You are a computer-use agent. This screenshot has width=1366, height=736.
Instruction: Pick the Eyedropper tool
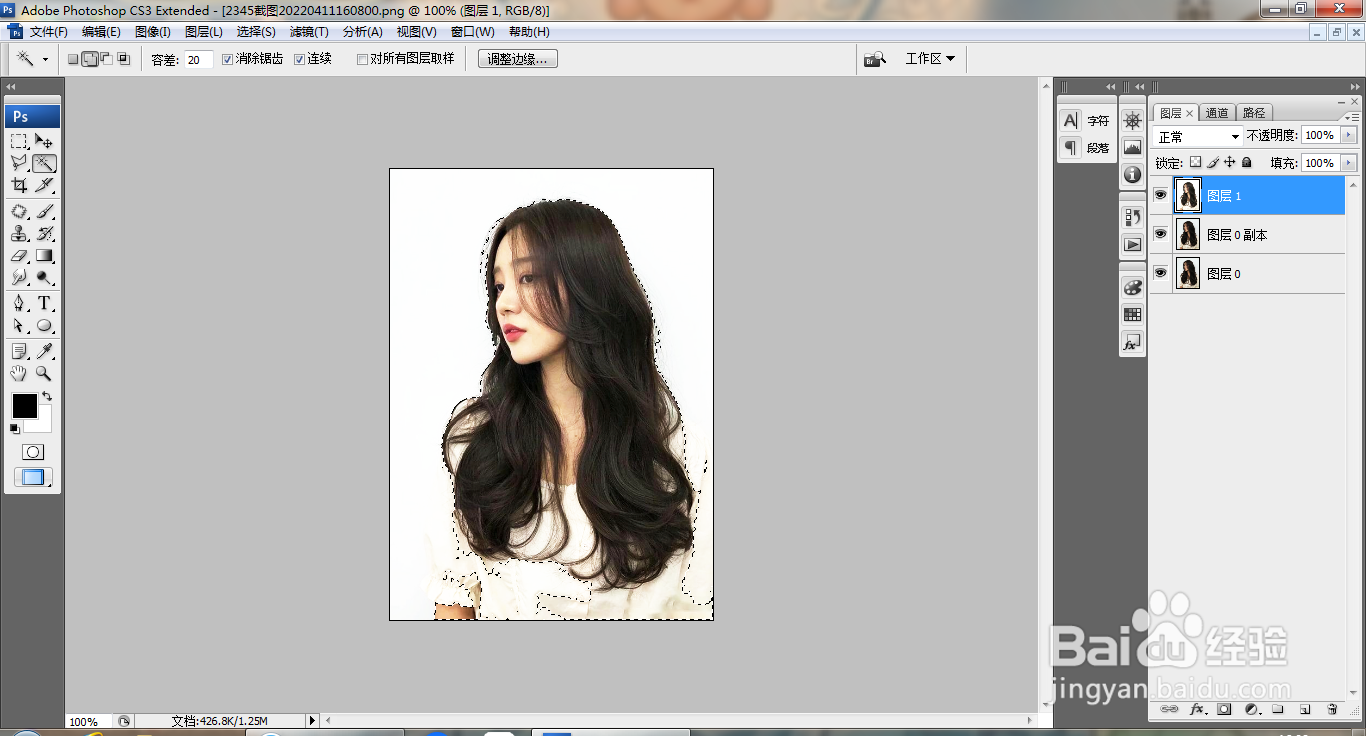[x=45, y=351]
